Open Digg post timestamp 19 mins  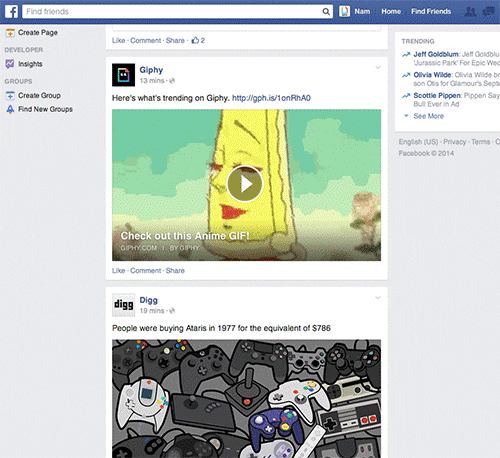tap(152, 311)
